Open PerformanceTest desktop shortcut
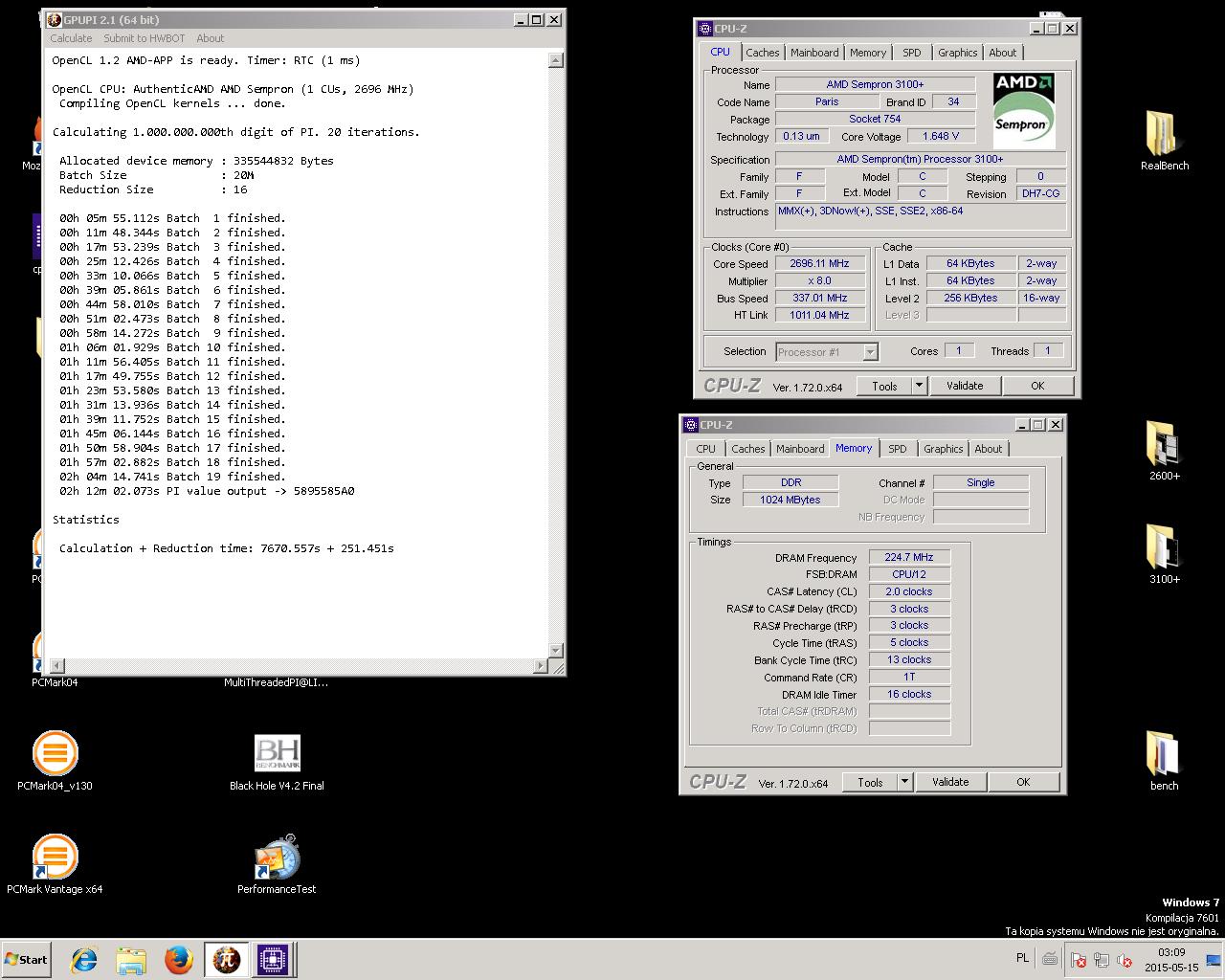The width and height of the screenshot is (1225, 980). point(277,863)
